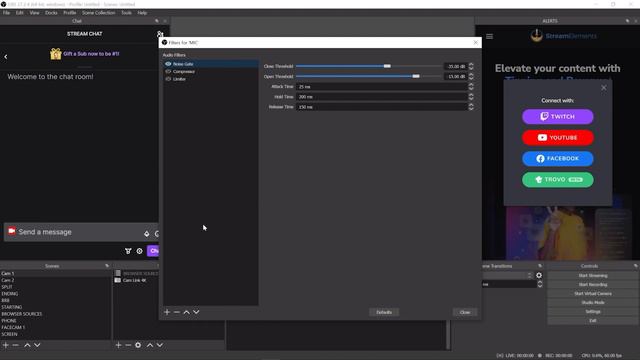Enable Studio Mode in Controls
This screenshot has height=360, width=640.
[x=593, y=302]
